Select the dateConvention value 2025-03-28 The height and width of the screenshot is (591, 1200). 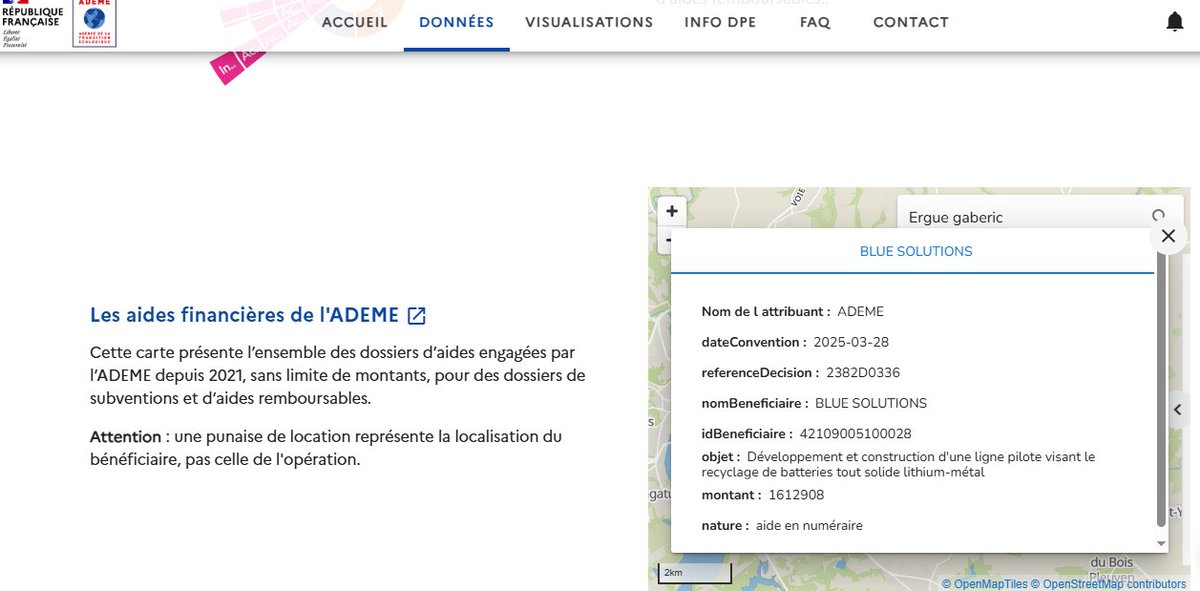(851, 342)
